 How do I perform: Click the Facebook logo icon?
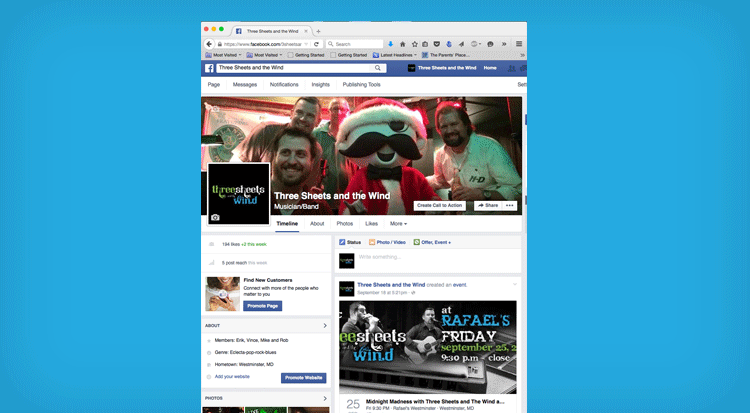click(210, 68)
